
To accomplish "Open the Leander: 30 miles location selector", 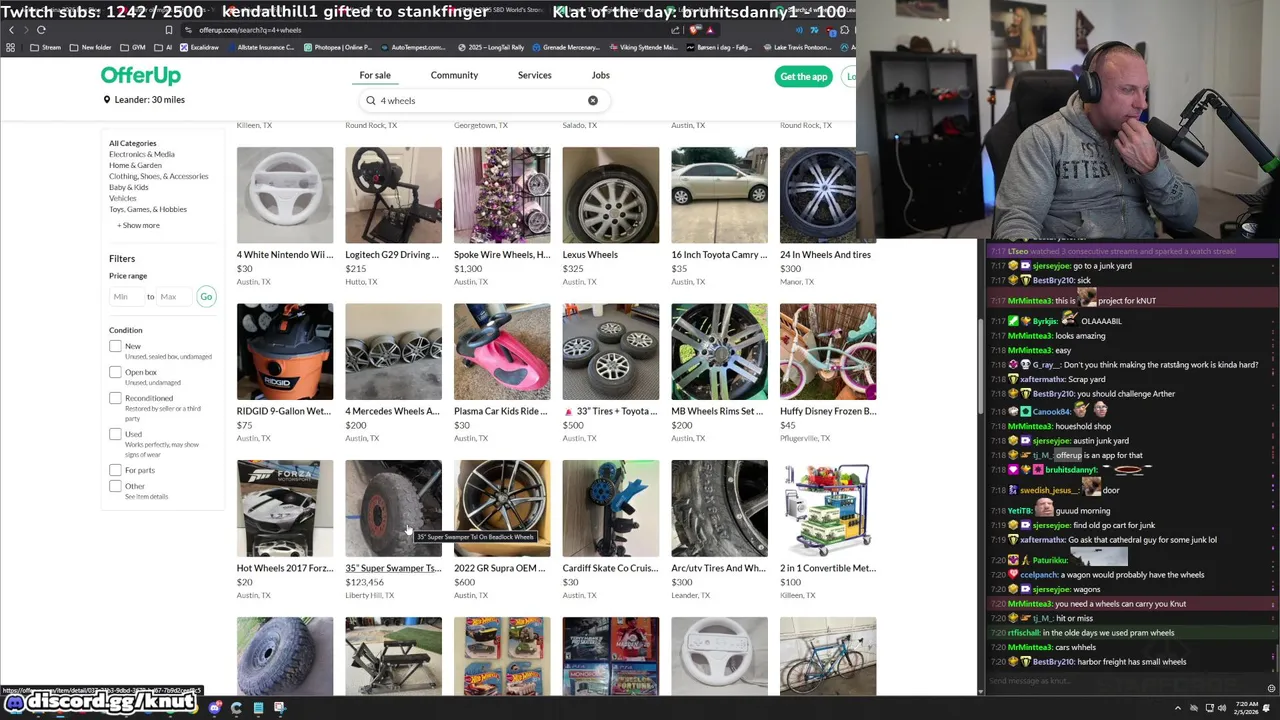I will [x=143, y=99].
